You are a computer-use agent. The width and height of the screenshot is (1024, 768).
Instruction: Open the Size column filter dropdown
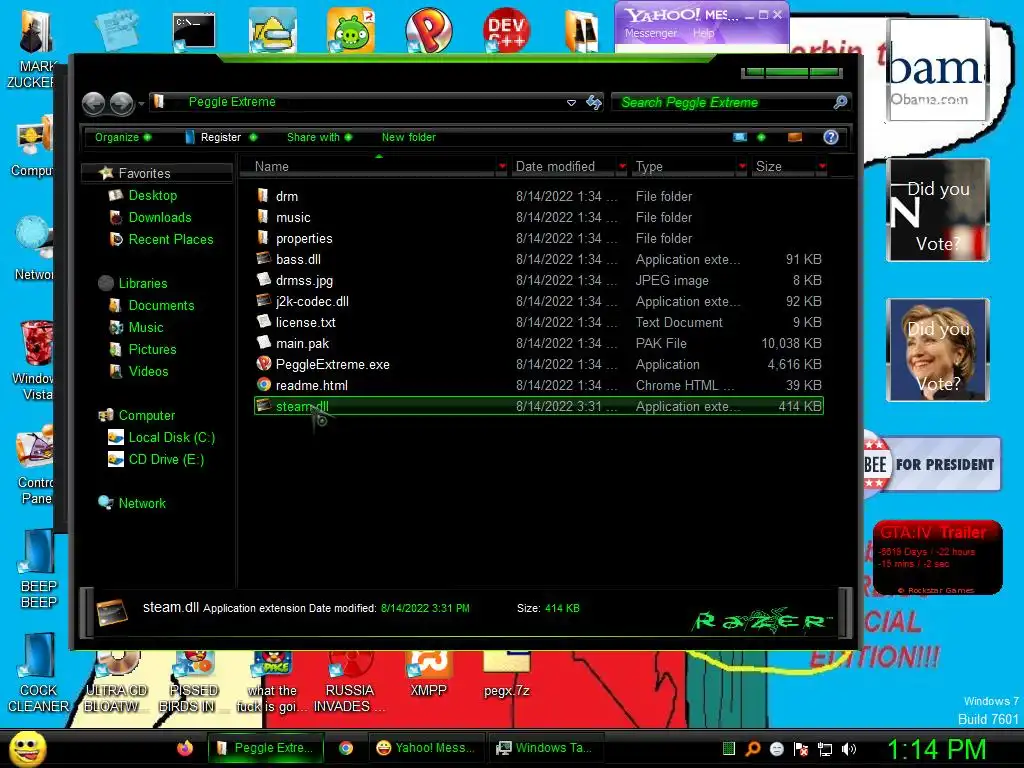tap(822, 167)
